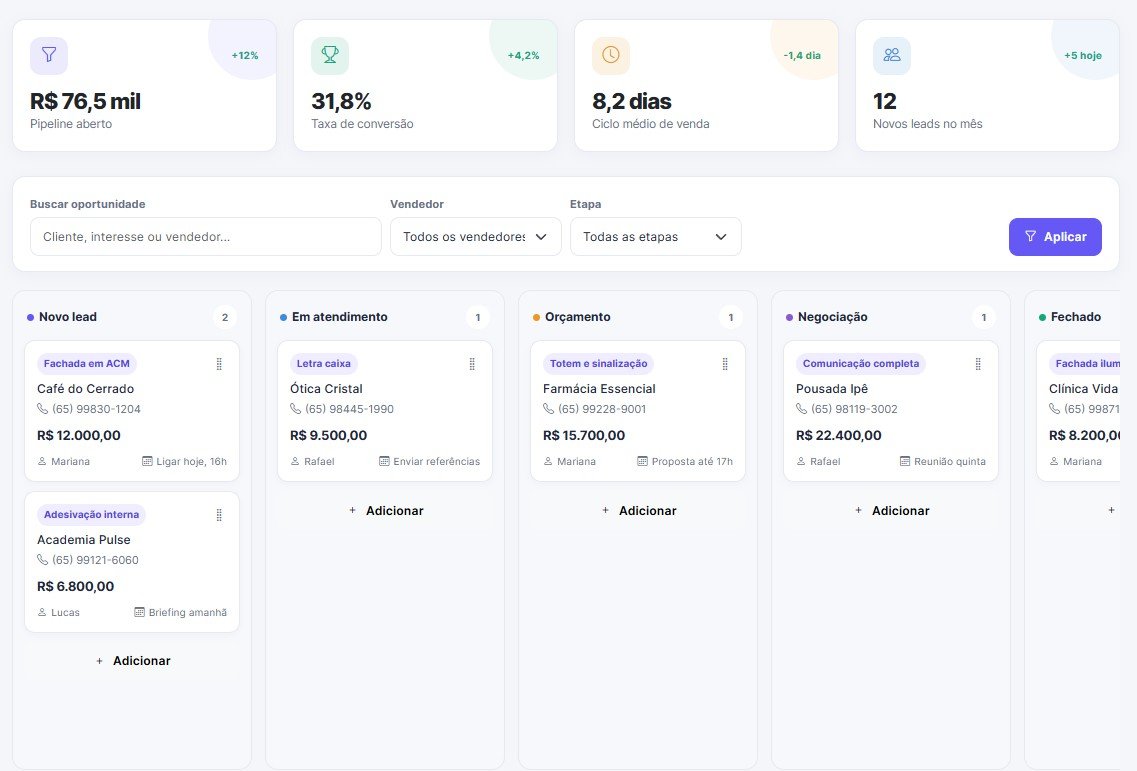The height and width of the screenshot is (771, 1137).
Task: Click the Comunicação completa tag
Action: tap(861, 363)
